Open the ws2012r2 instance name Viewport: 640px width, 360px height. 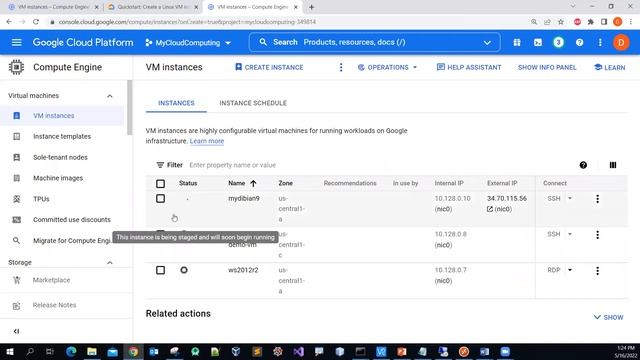(243, 270)
